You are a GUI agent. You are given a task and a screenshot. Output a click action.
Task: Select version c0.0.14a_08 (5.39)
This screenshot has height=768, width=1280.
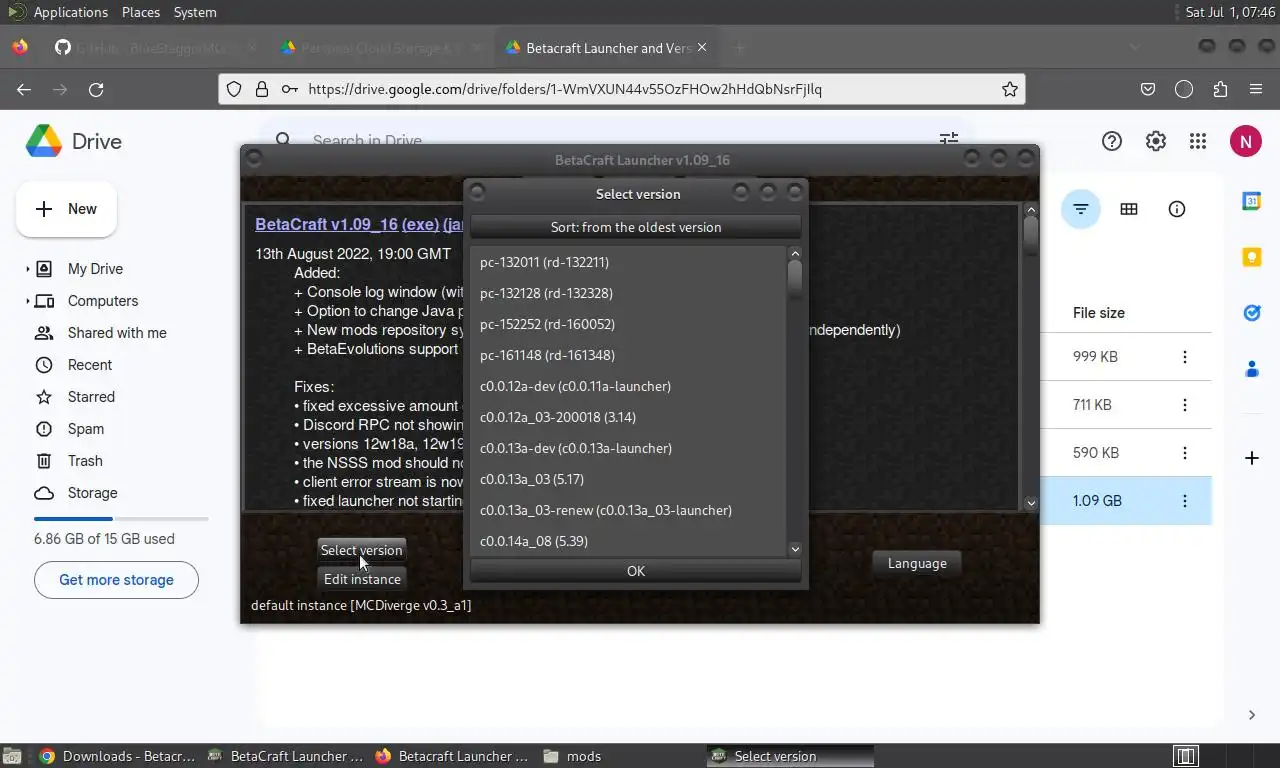coord(628,541)
